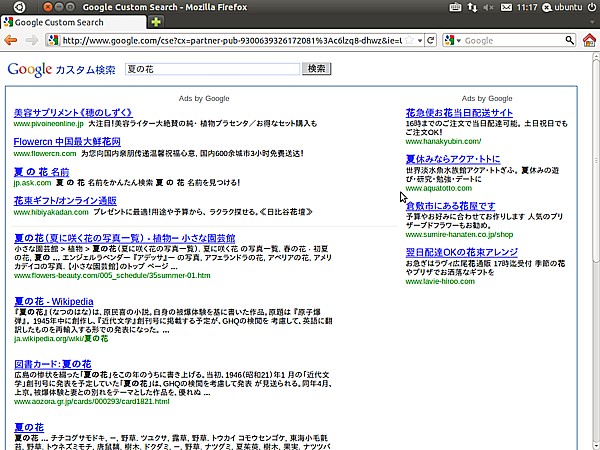Click the address bar URL field
600x450 pixels.
232,40
